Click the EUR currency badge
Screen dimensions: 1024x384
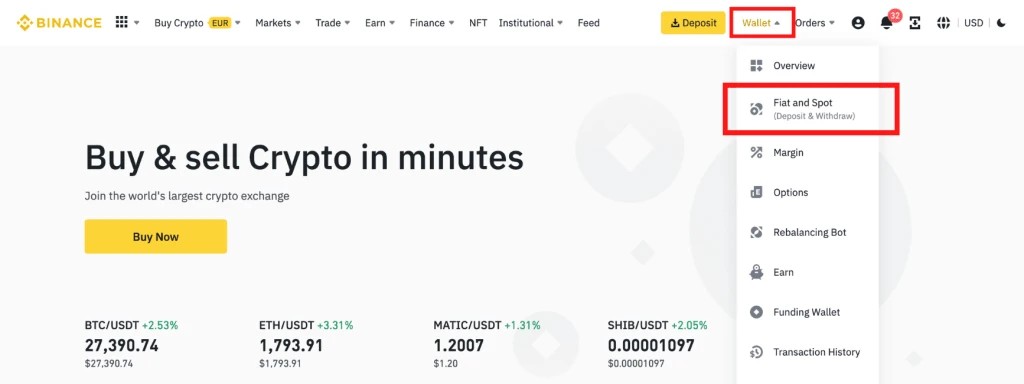(x=220, y=23)
